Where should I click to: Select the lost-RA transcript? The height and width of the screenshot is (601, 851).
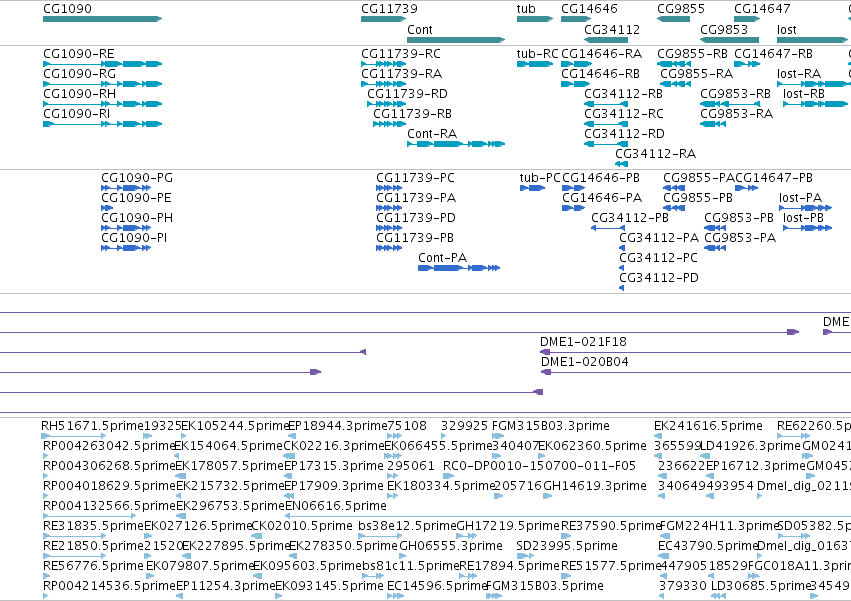pyautogui.click(x=812, y=84)
